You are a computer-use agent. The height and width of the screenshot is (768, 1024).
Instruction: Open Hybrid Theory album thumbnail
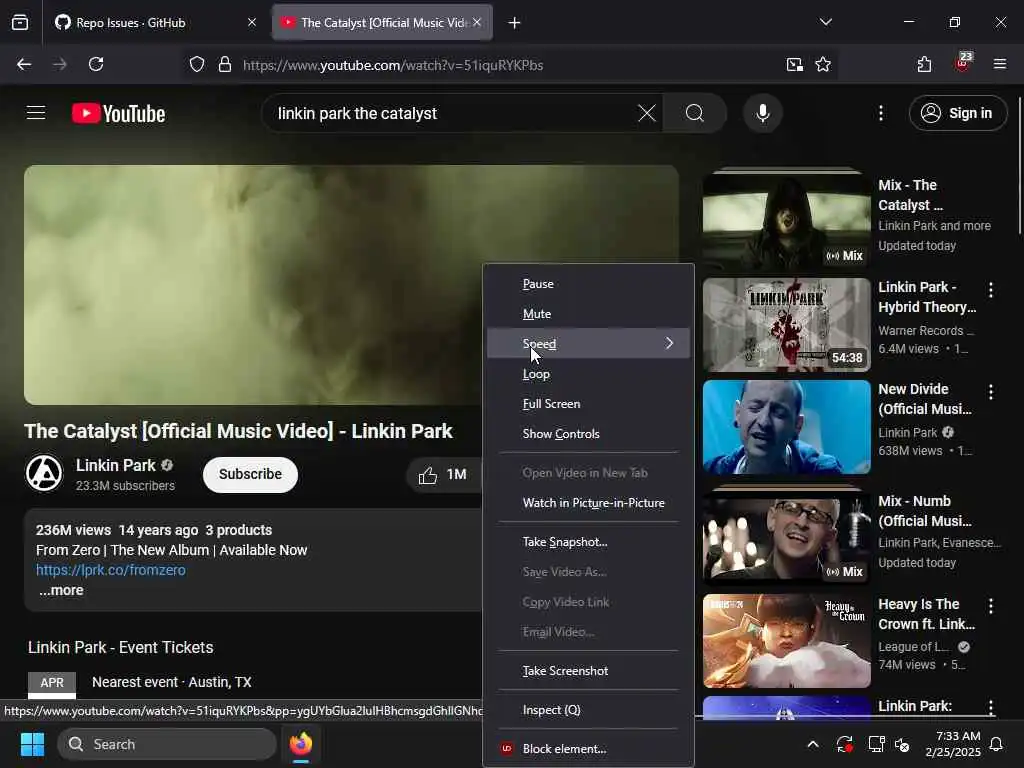point(786,325)
